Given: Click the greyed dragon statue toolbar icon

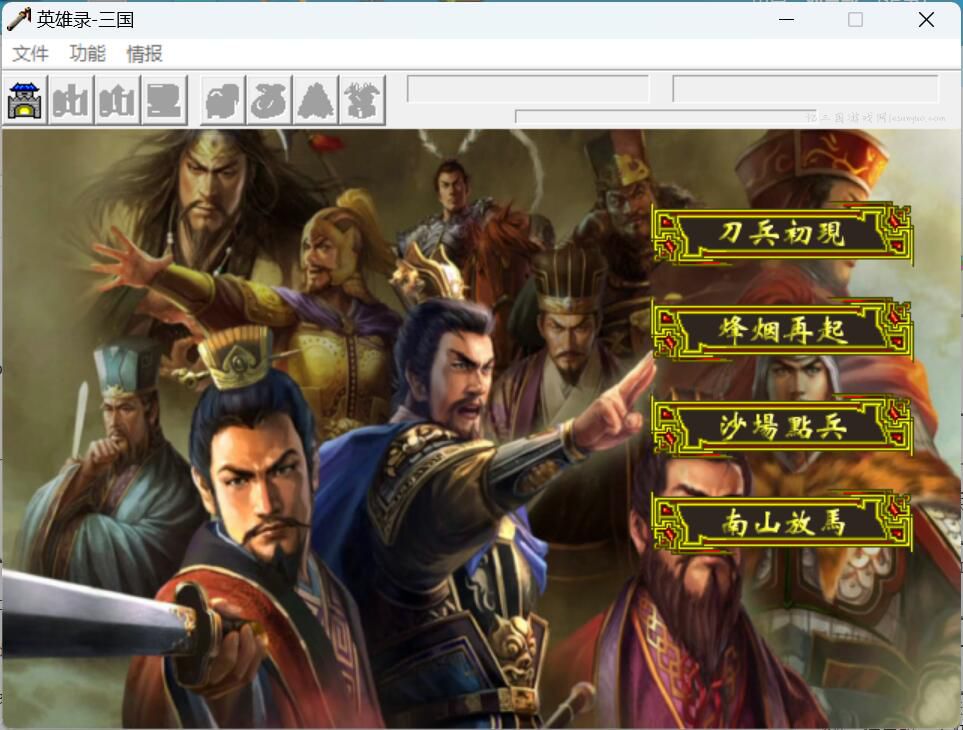Looking at the screenshot, I should click(x=362, y=100).
